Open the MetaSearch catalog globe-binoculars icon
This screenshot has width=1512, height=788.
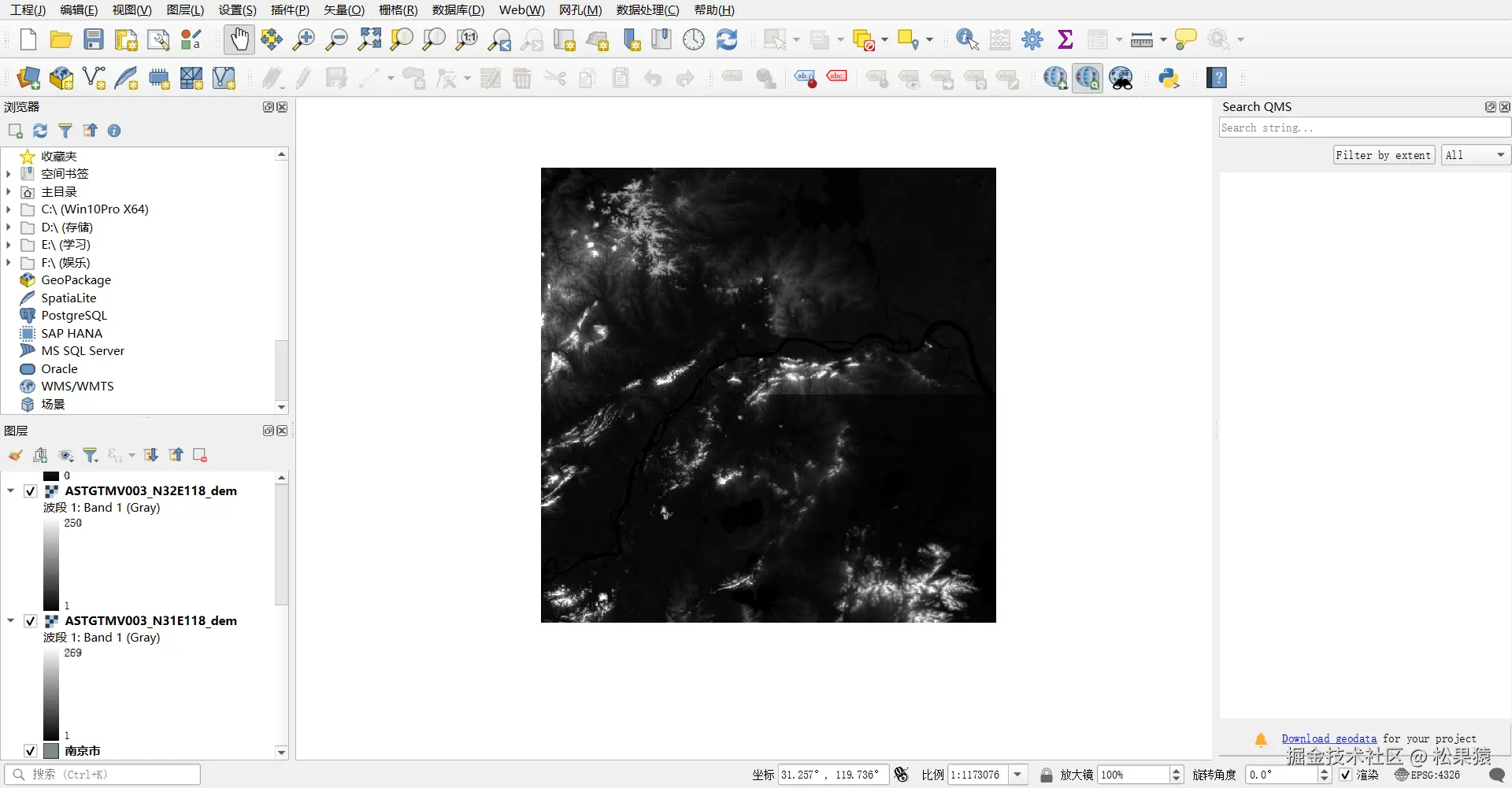[x=1121, y=78]
